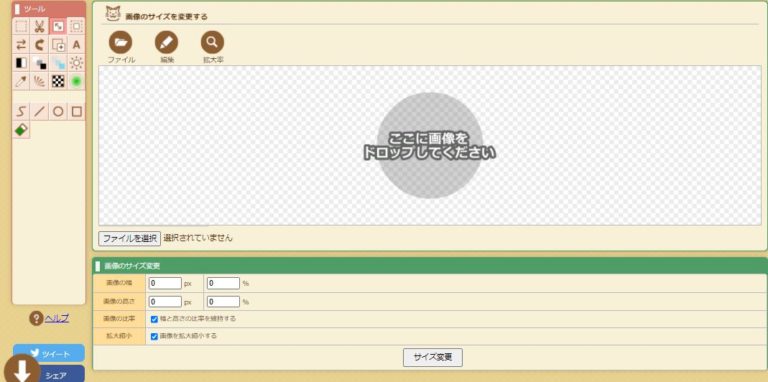Select the sun brightness tool
768x382 pixels.
[x=76, y=63]
